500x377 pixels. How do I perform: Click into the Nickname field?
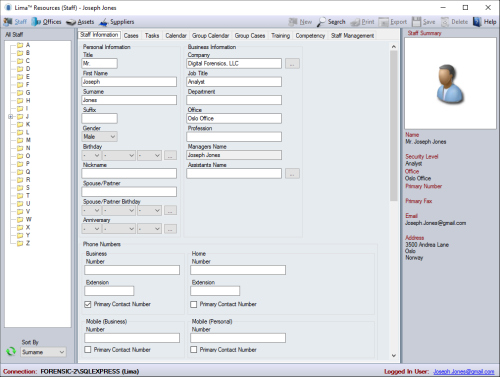click(129, 174)
